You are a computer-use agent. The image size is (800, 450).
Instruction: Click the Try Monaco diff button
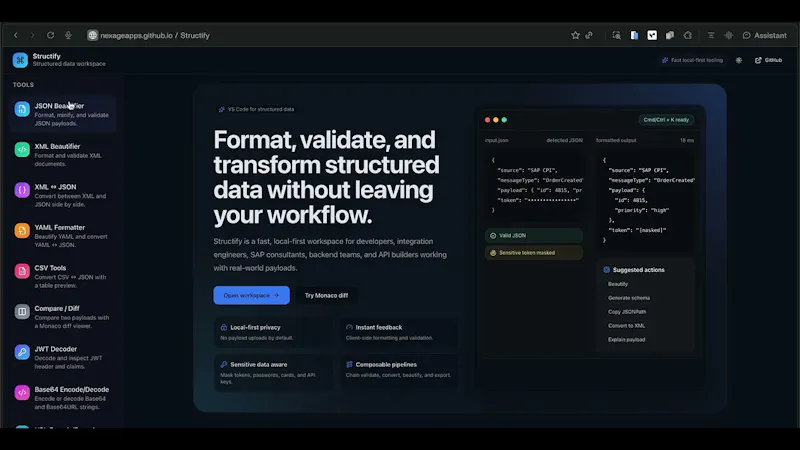327,295
